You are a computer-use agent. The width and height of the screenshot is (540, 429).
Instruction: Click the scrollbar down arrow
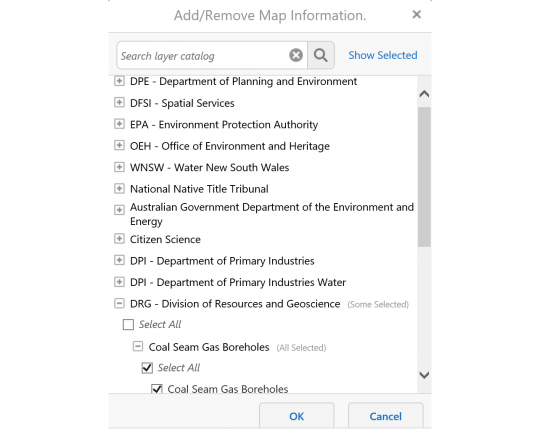point(424,375)
